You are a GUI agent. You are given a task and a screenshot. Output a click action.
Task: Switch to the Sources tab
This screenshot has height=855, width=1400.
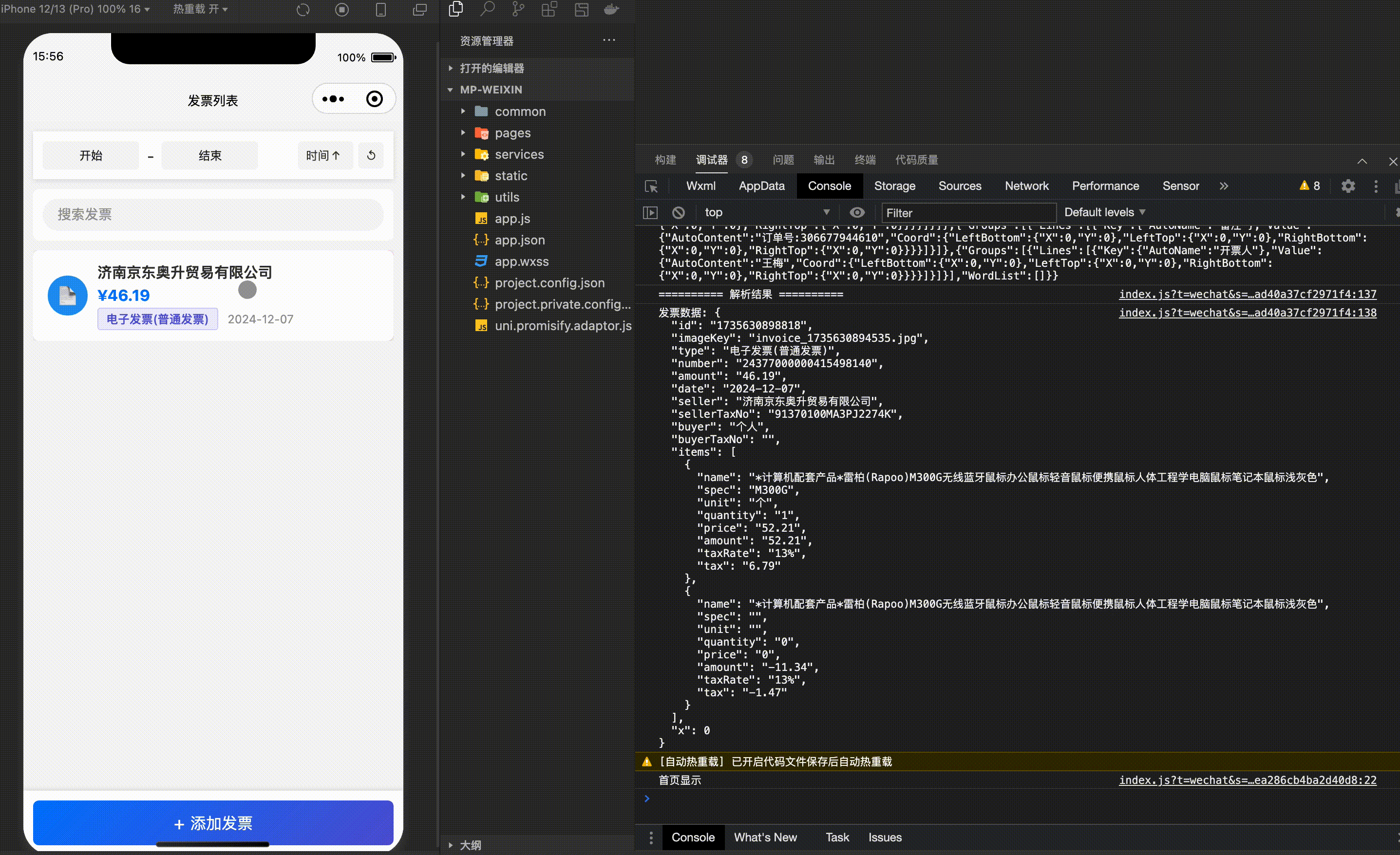[x=960, y=186]
